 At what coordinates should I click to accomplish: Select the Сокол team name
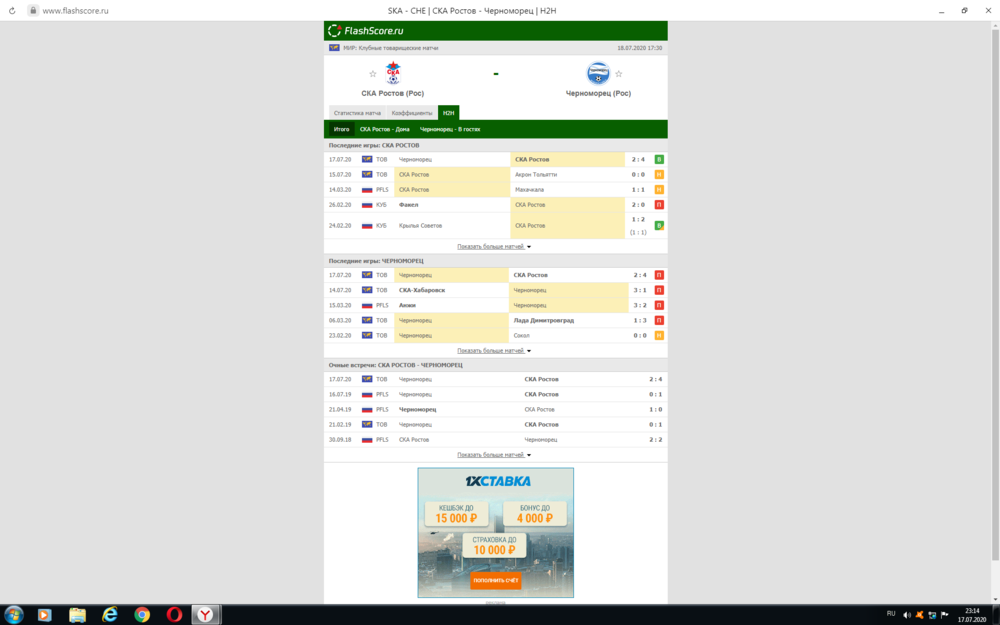click(522, 335)
